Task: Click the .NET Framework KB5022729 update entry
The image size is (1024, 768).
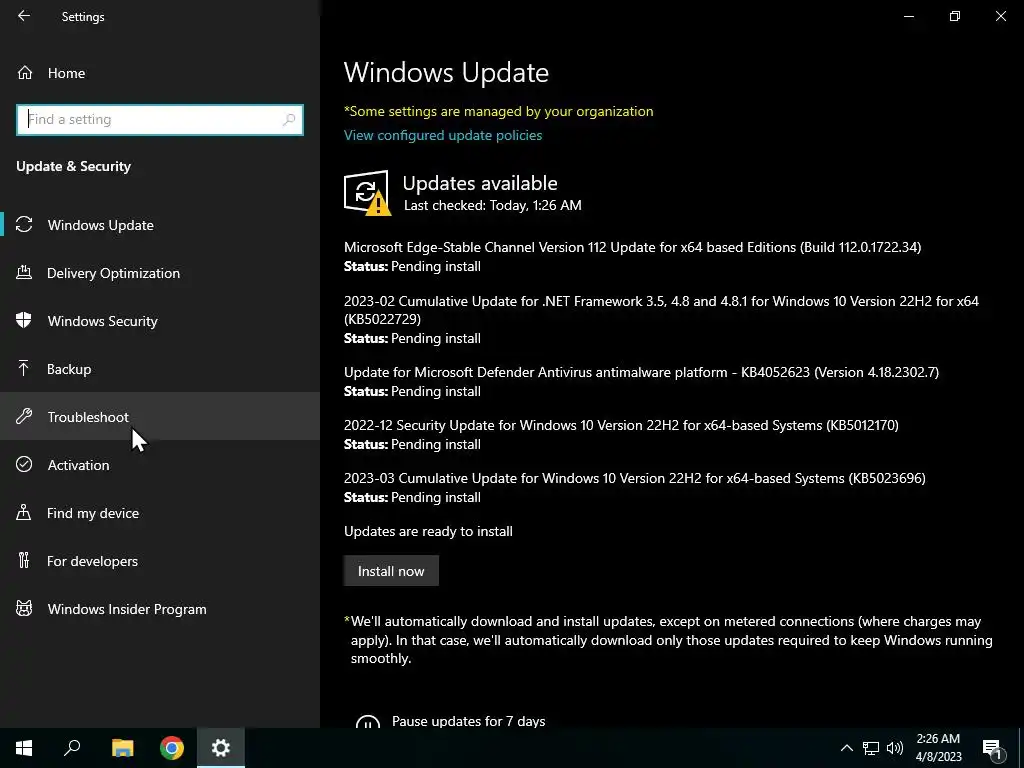Action: tap(661, 319)
